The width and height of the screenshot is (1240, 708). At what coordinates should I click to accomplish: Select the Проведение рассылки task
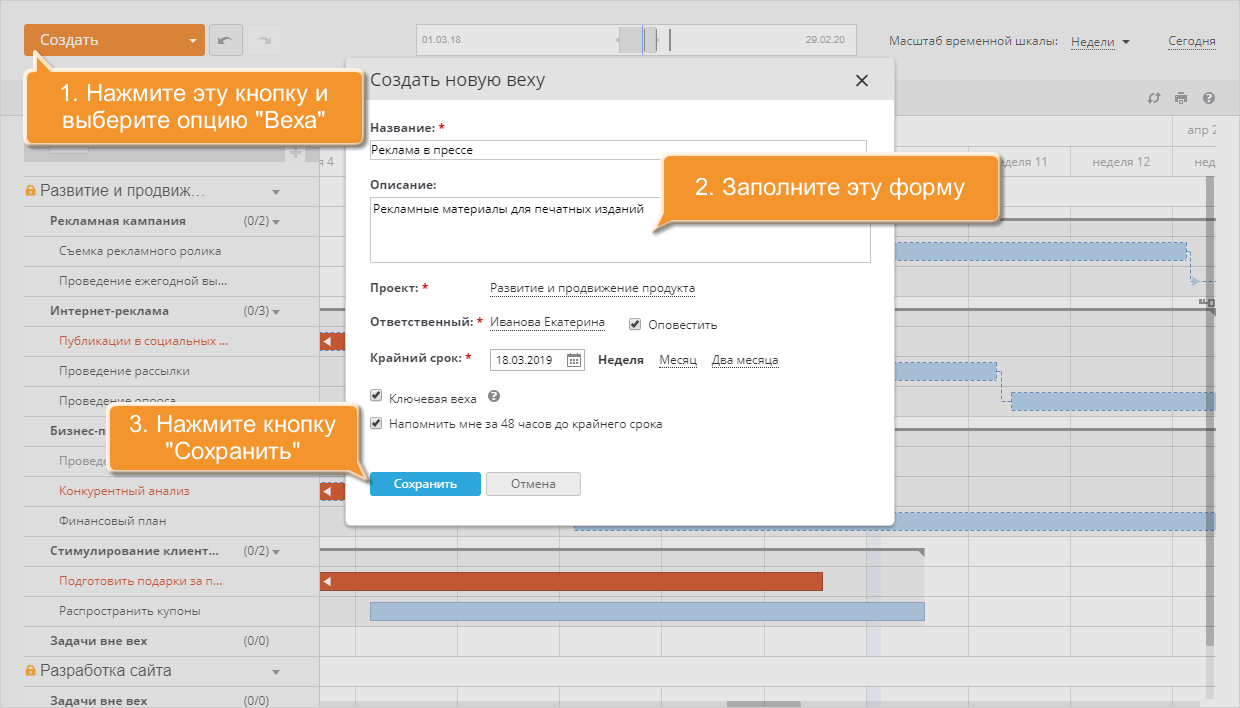pyautogui.click(x=124, y=371)
